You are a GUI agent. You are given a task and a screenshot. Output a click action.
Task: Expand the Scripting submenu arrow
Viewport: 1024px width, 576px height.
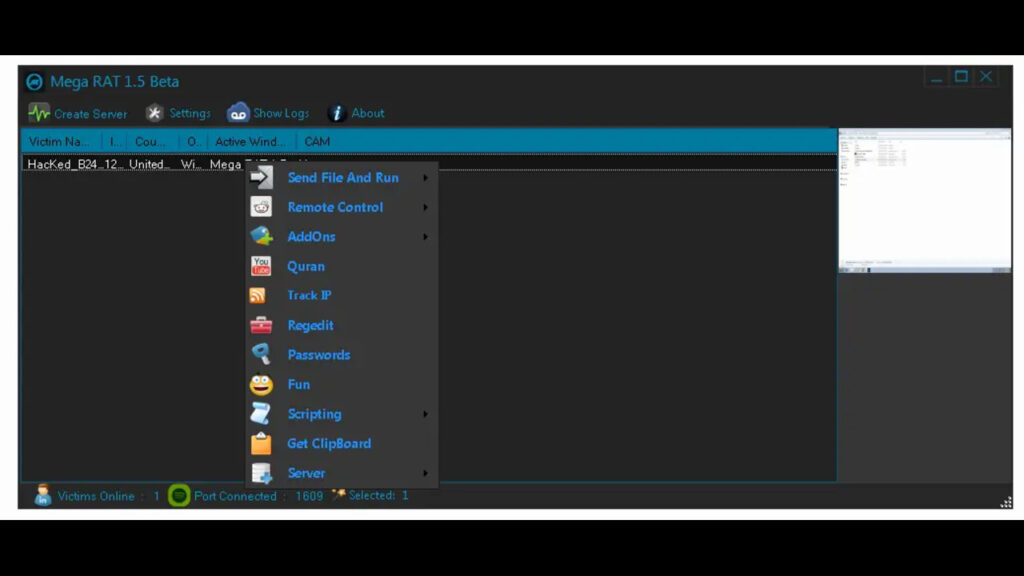click(x=425, y=414)
